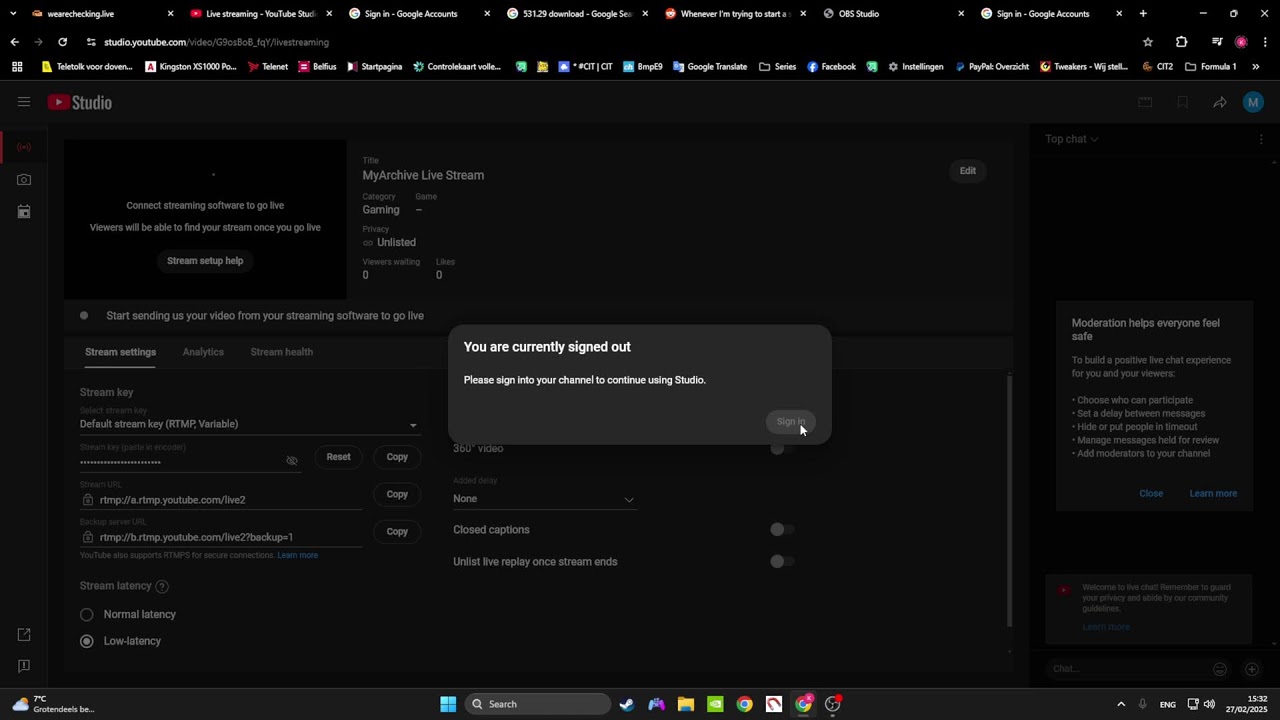The width and height of the screenshot is (1280, 720).
Task: Show more bookmarks with double chevron
Action: click(x=1256, y=67)
